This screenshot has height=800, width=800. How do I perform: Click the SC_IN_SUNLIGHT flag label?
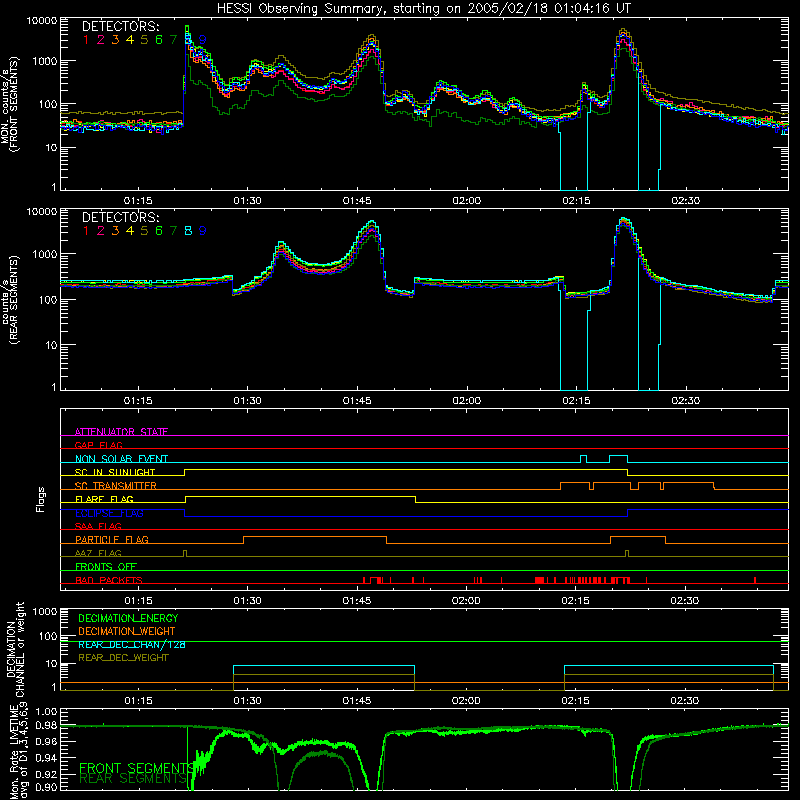[115, 472]
